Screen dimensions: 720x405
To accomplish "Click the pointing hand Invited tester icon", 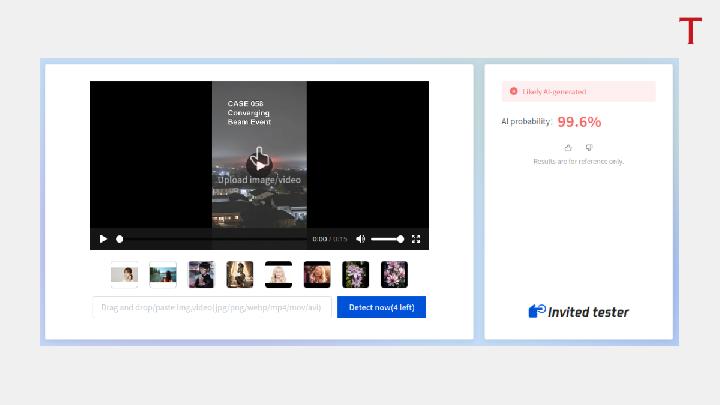I will [537, 311].
